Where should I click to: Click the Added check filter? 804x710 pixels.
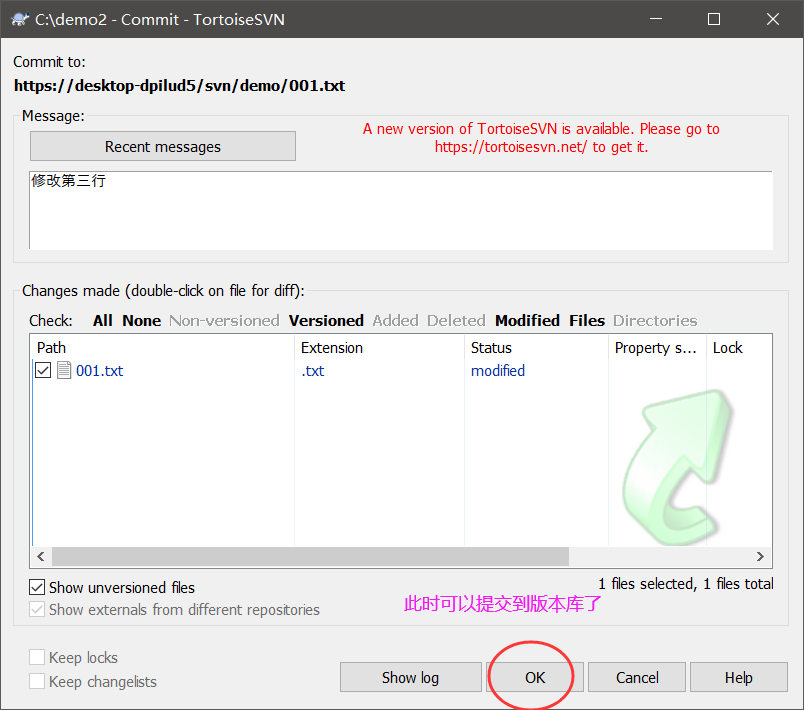point(395,320)
